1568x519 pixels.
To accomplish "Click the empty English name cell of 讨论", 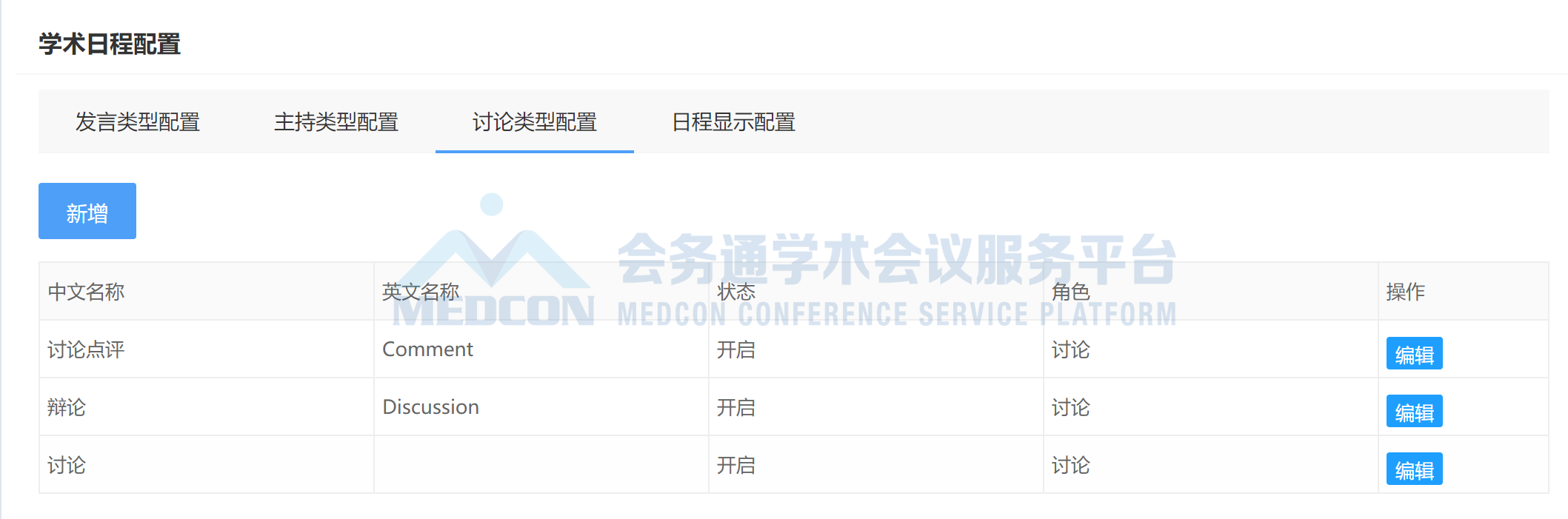I will [x=541, y=465].
